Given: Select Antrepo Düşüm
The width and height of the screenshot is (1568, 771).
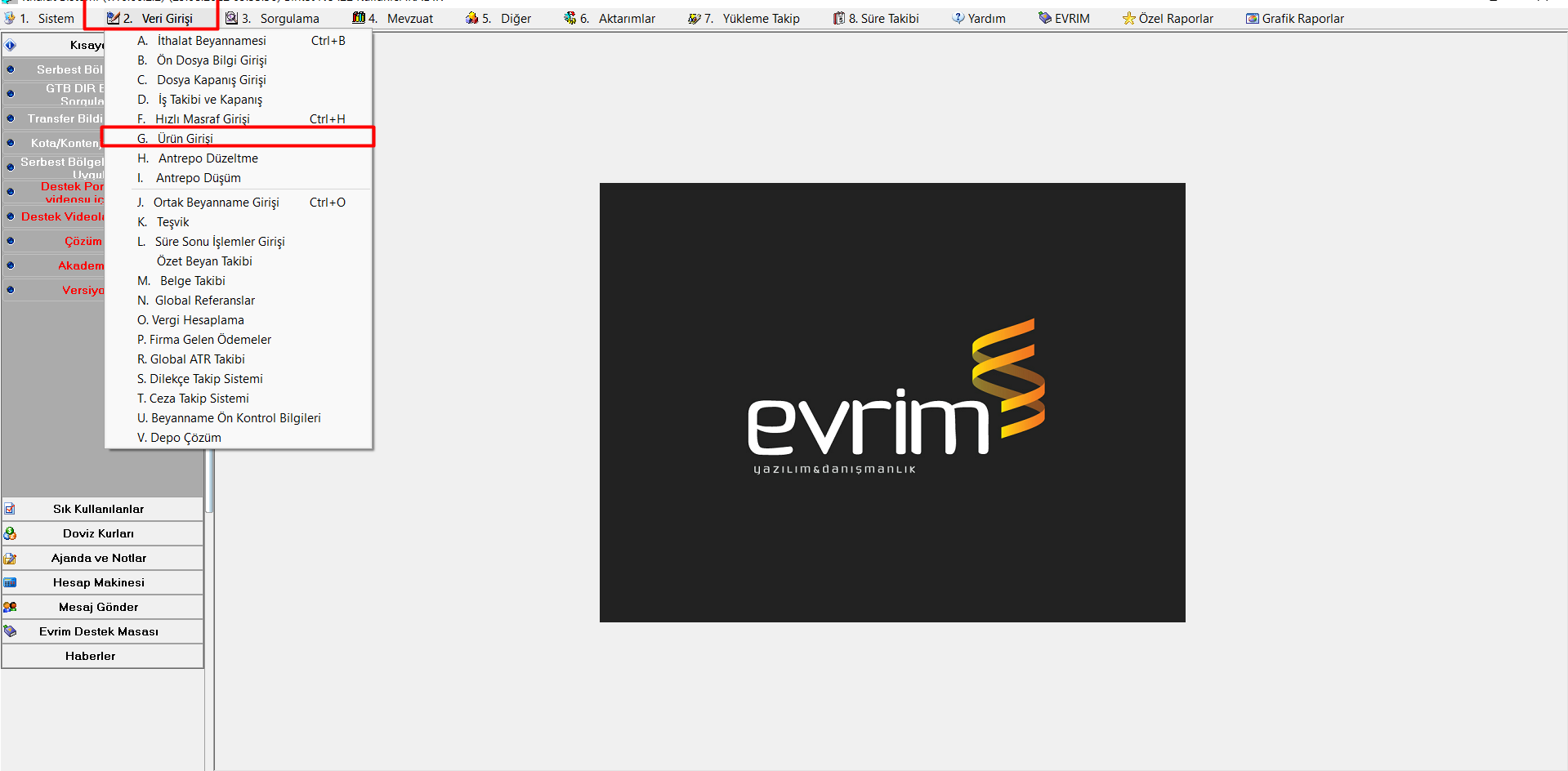Looking at the screenshot, I should pyautogui.click(x=239, y=178).
